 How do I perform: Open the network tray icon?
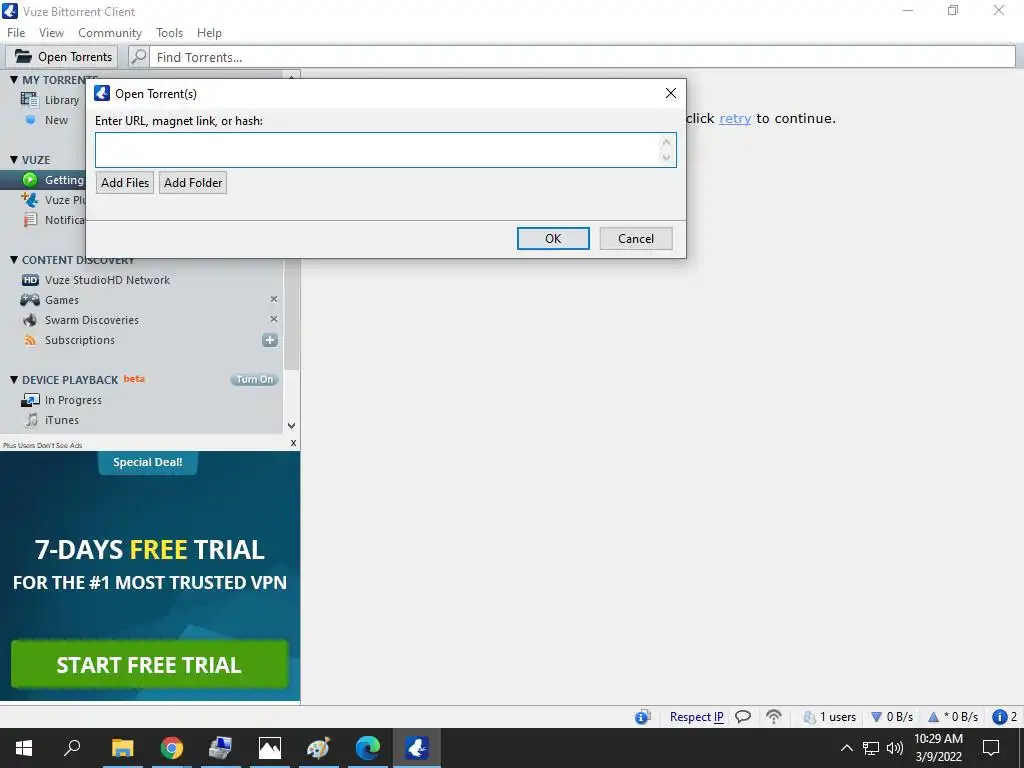click(871, 748)
